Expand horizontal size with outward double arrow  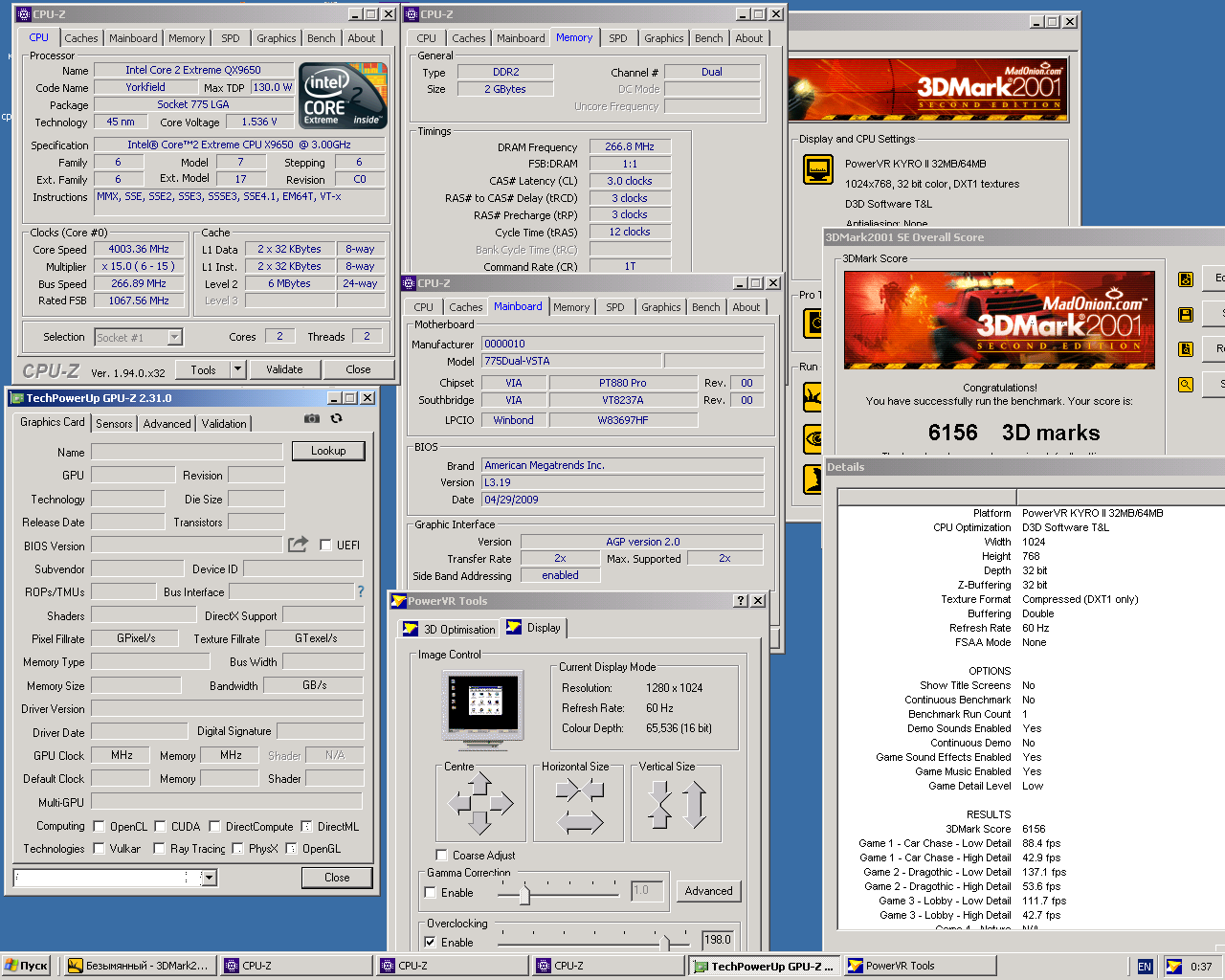coord(580,822)
